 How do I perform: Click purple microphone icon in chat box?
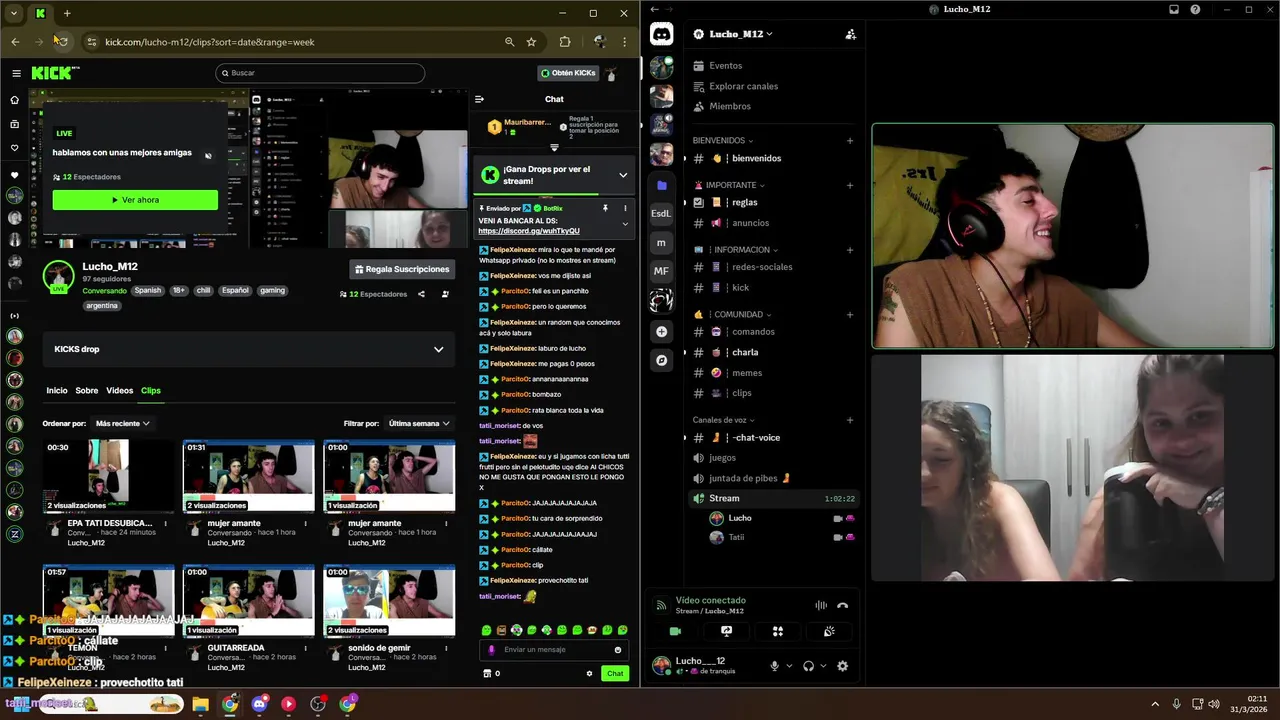491,650
